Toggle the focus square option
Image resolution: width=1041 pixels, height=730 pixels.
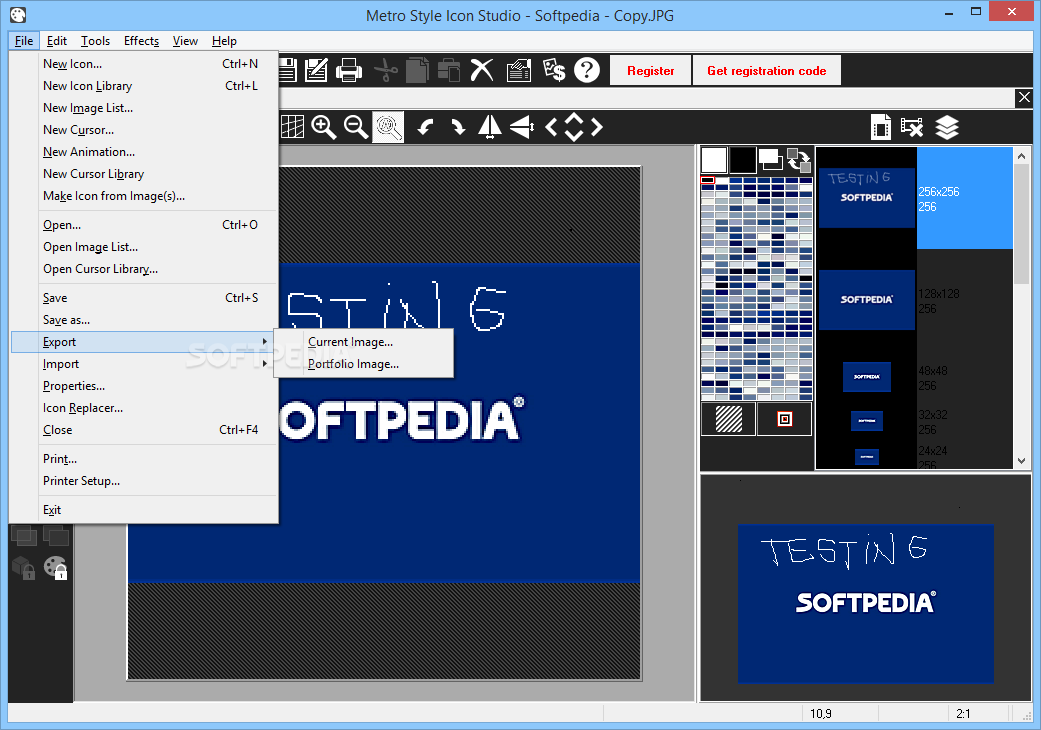click(784, 418)
